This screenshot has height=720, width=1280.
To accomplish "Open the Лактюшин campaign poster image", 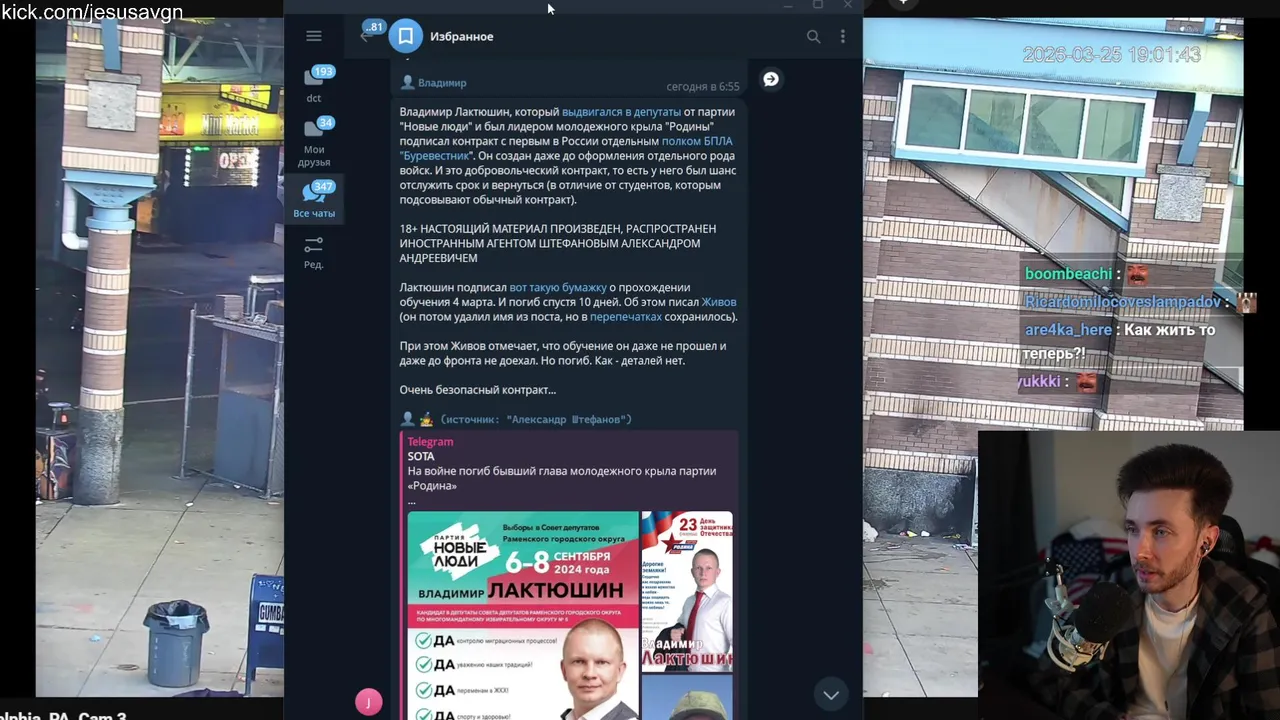I will [523, 615].
